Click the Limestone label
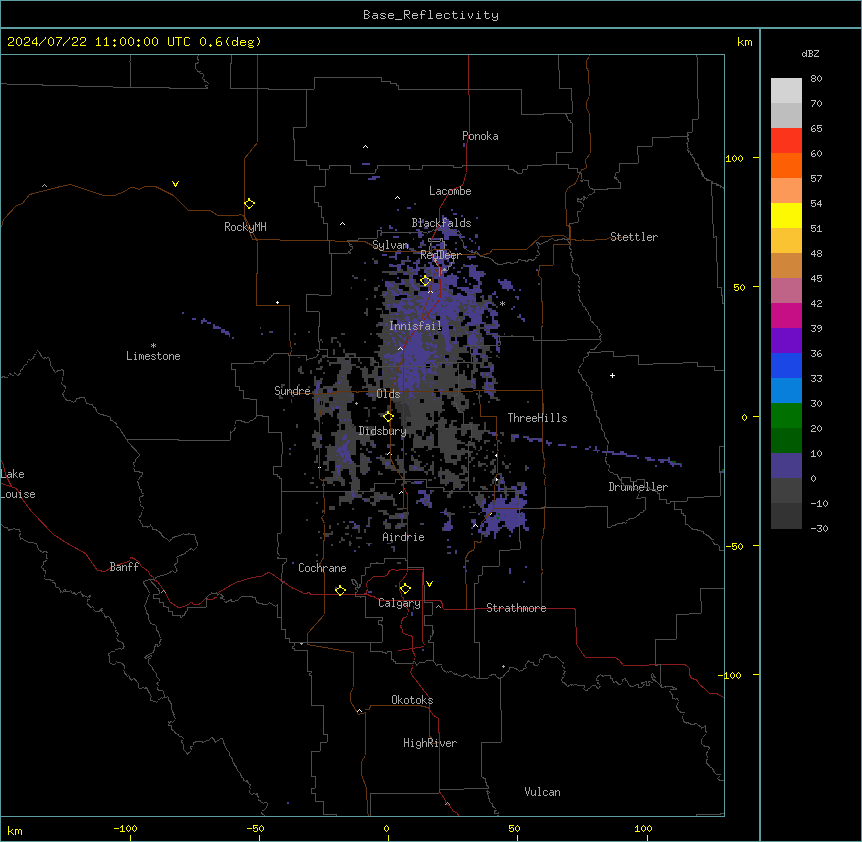 coord(153,356)
